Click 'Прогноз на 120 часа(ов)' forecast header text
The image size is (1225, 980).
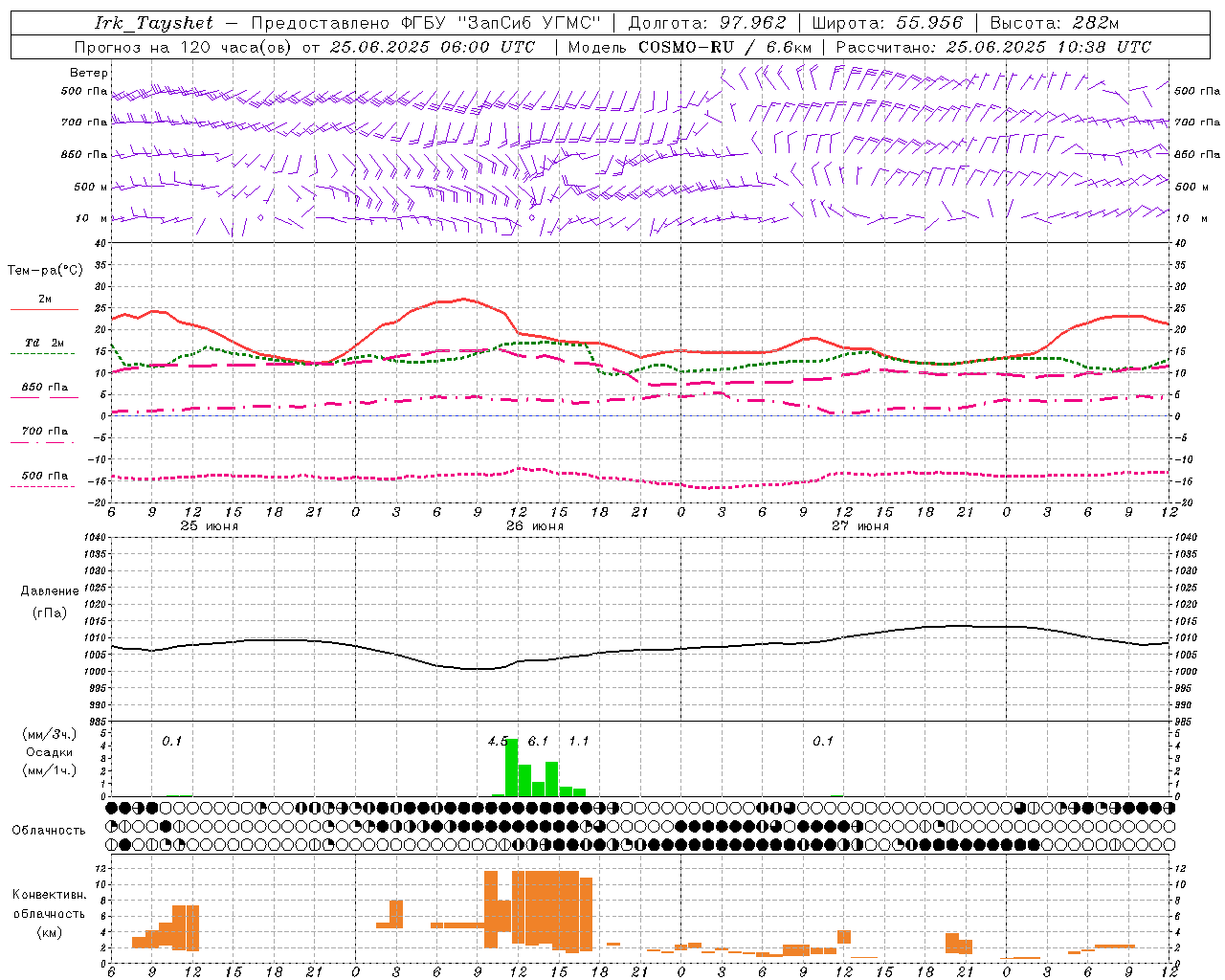click(x=184, y=47)
